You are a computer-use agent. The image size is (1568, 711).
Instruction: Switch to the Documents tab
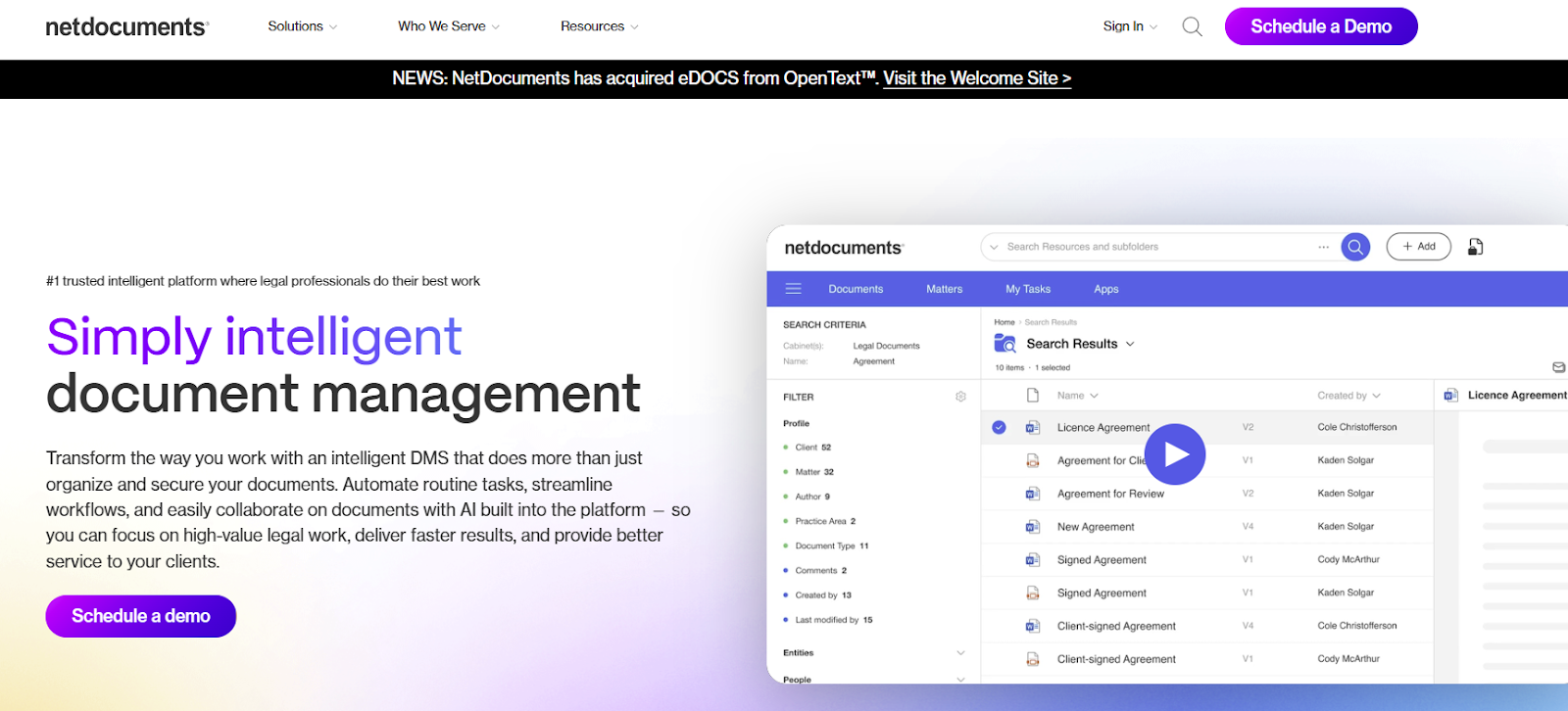856,289
